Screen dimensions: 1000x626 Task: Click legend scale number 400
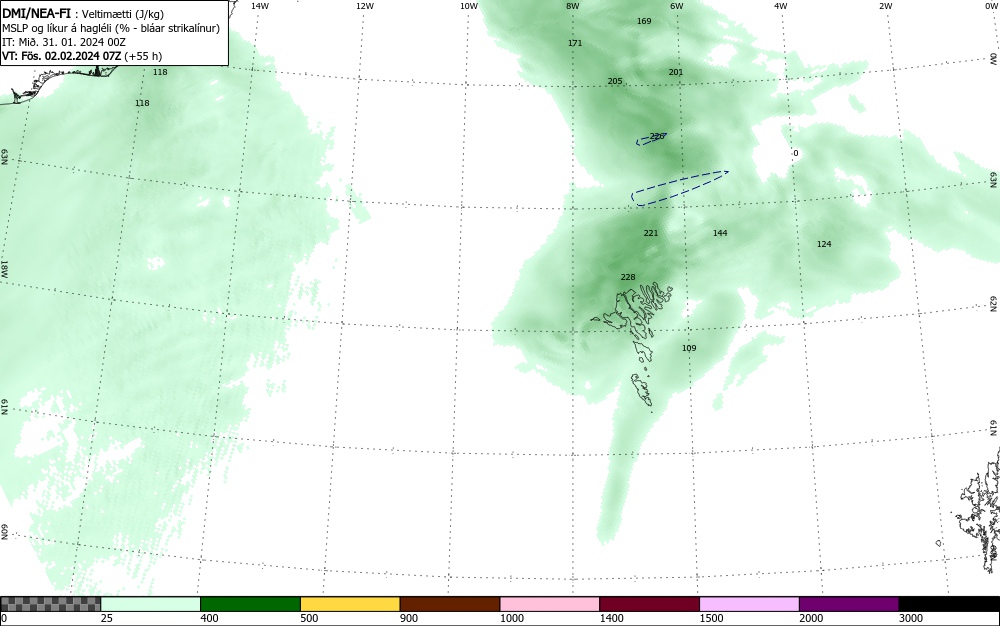[209, 618]
